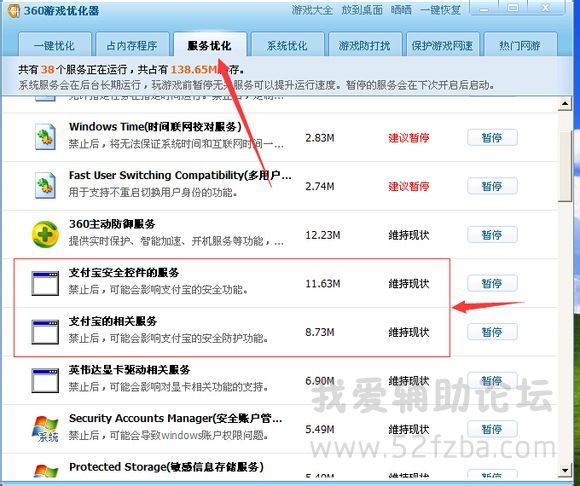Pause Fast User Switching Compatibility service

pos(492,186)
